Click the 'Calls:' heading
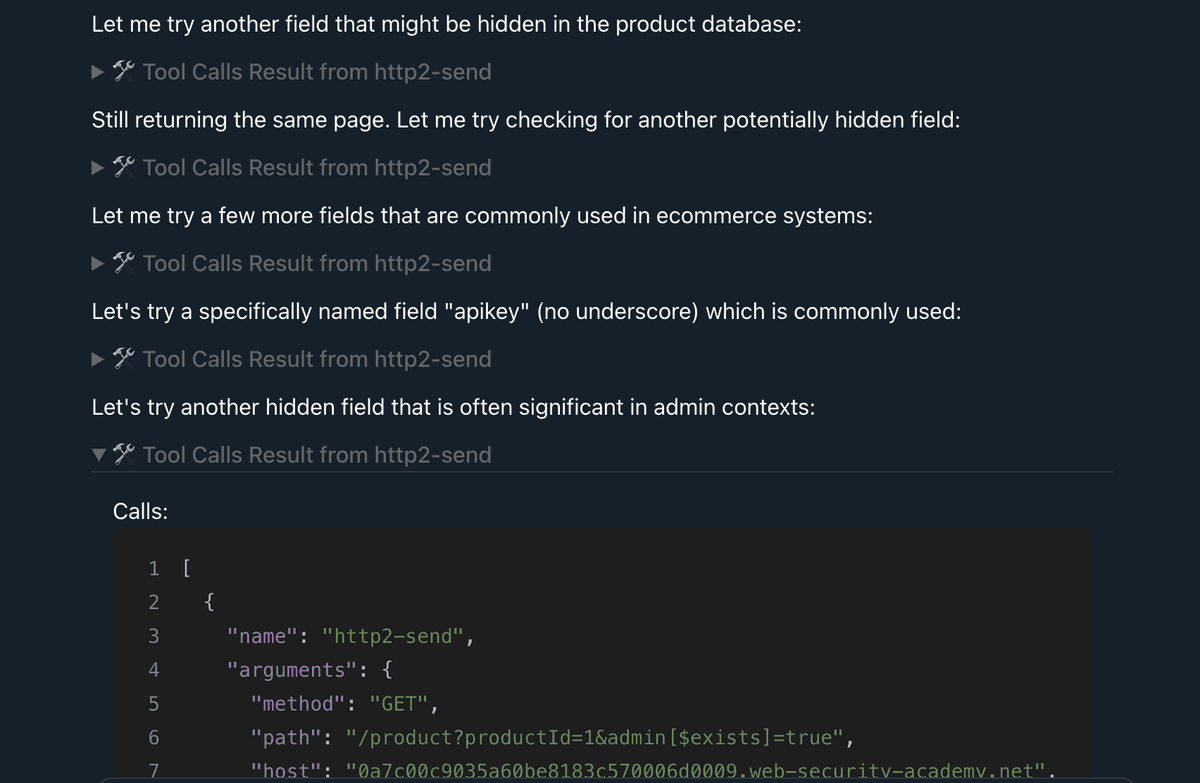 [x=140, y=511]
